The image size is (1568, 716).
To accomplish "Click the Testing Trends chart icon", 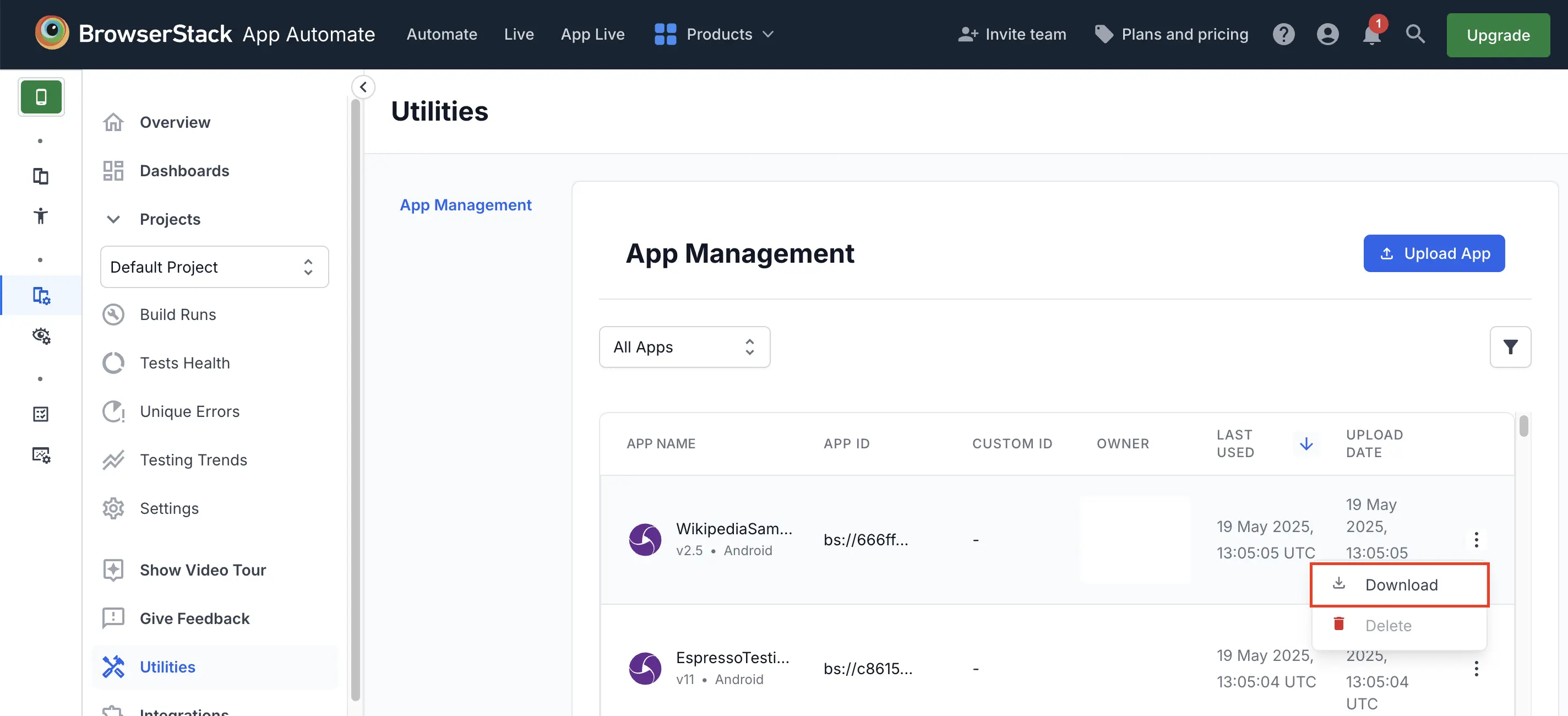I will 113,460.
